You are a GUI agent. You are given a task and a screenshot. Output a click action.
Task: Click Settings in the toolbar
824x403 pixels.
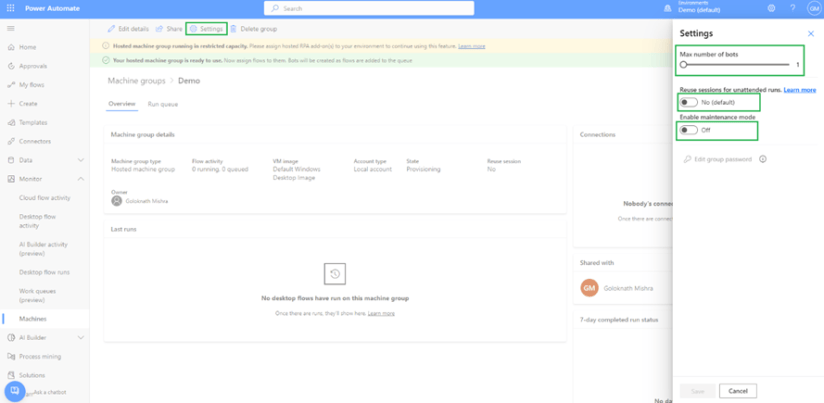click(207, 29)
